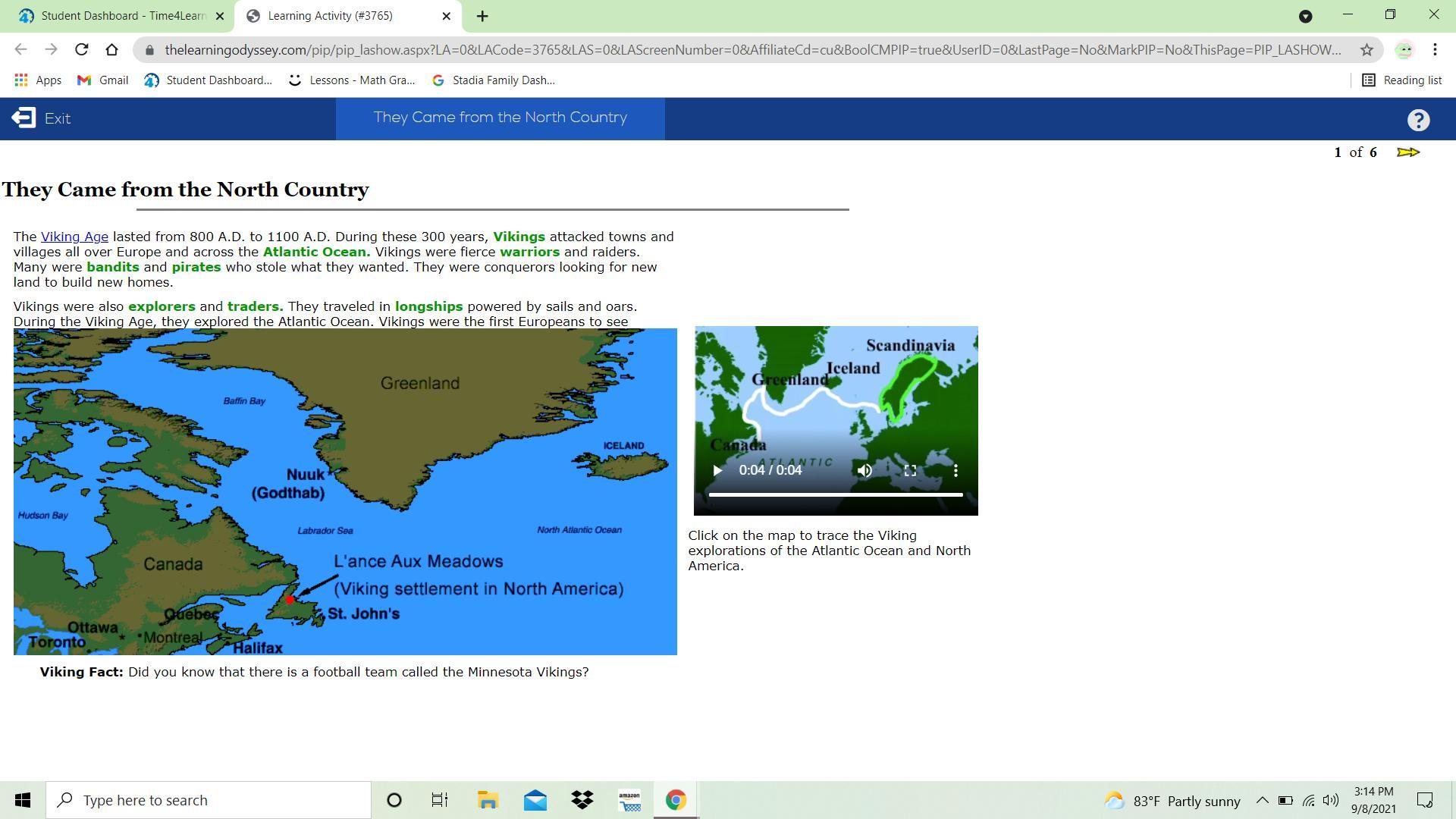Image resolution: width=1456 pixels, height=819 pixels.
Task: Open video more options menu
Action: pyautogui.click(x=955, y=470)
